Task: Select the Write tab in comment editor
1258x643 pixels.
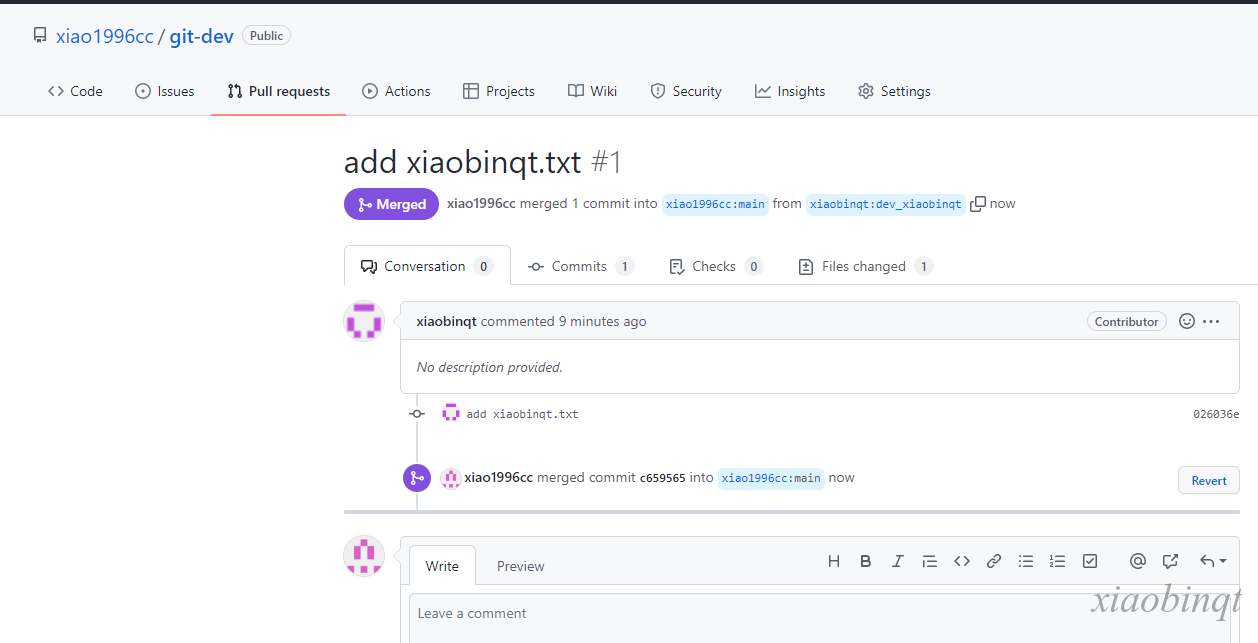Action: tap(442, 566)
